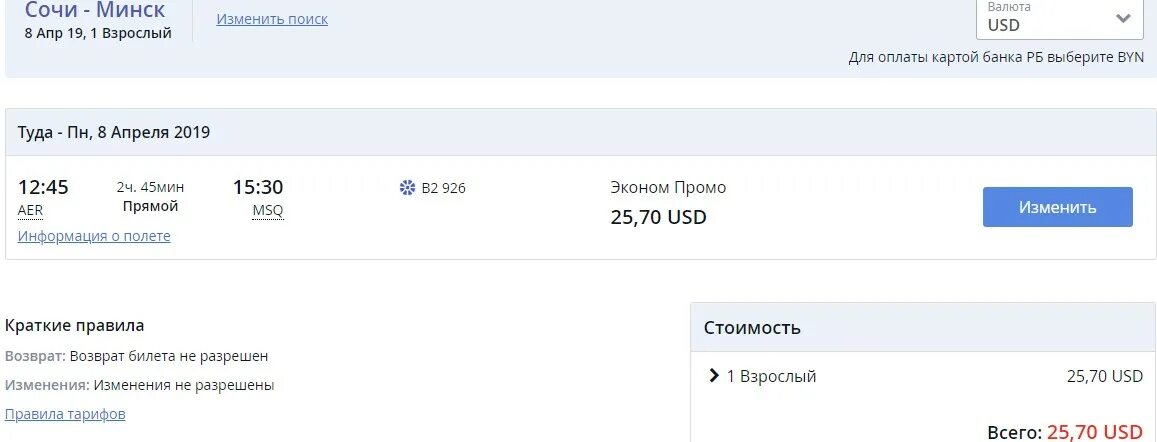Click the AER departure airport code
This screenshot has height=442, width=1157.
tap(30, 210)
